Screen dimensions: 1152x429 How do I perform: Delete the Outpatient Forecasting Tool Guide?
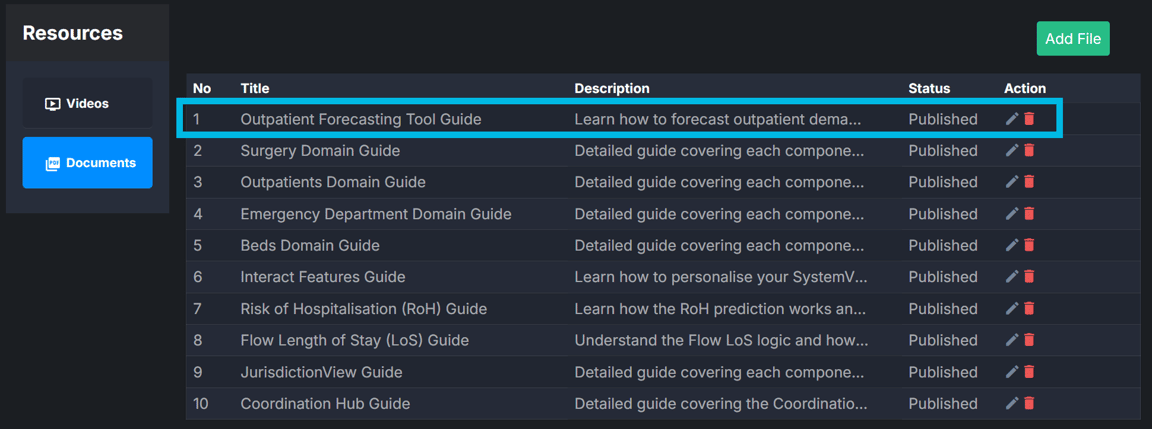[1029, 119]
